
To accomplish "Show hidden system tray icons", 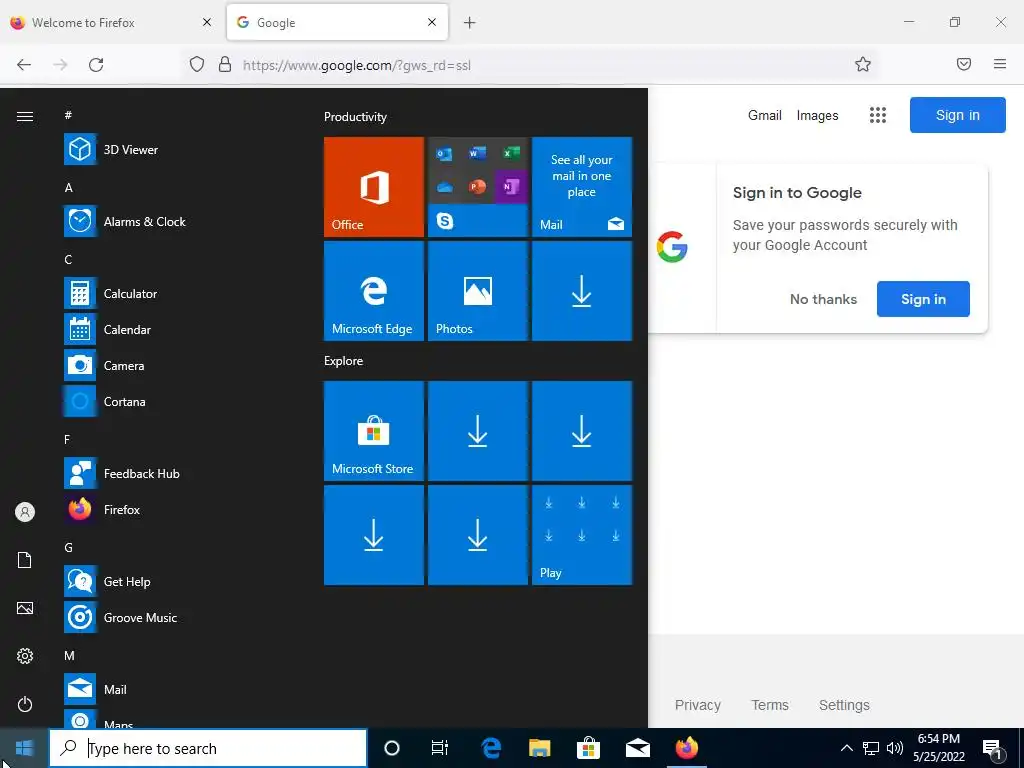I will point(846,748).
